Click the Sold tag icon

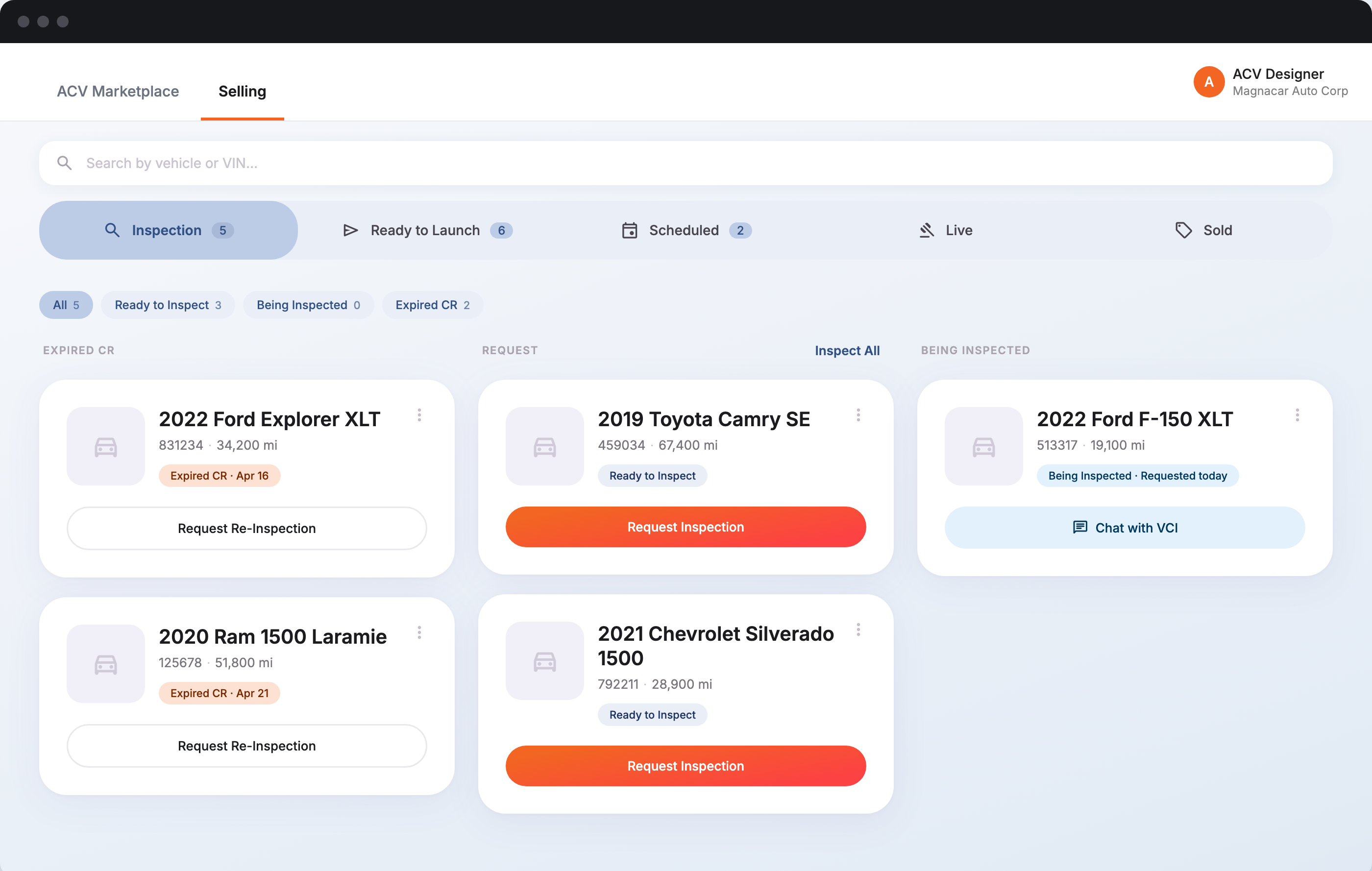click(1183, 230)
